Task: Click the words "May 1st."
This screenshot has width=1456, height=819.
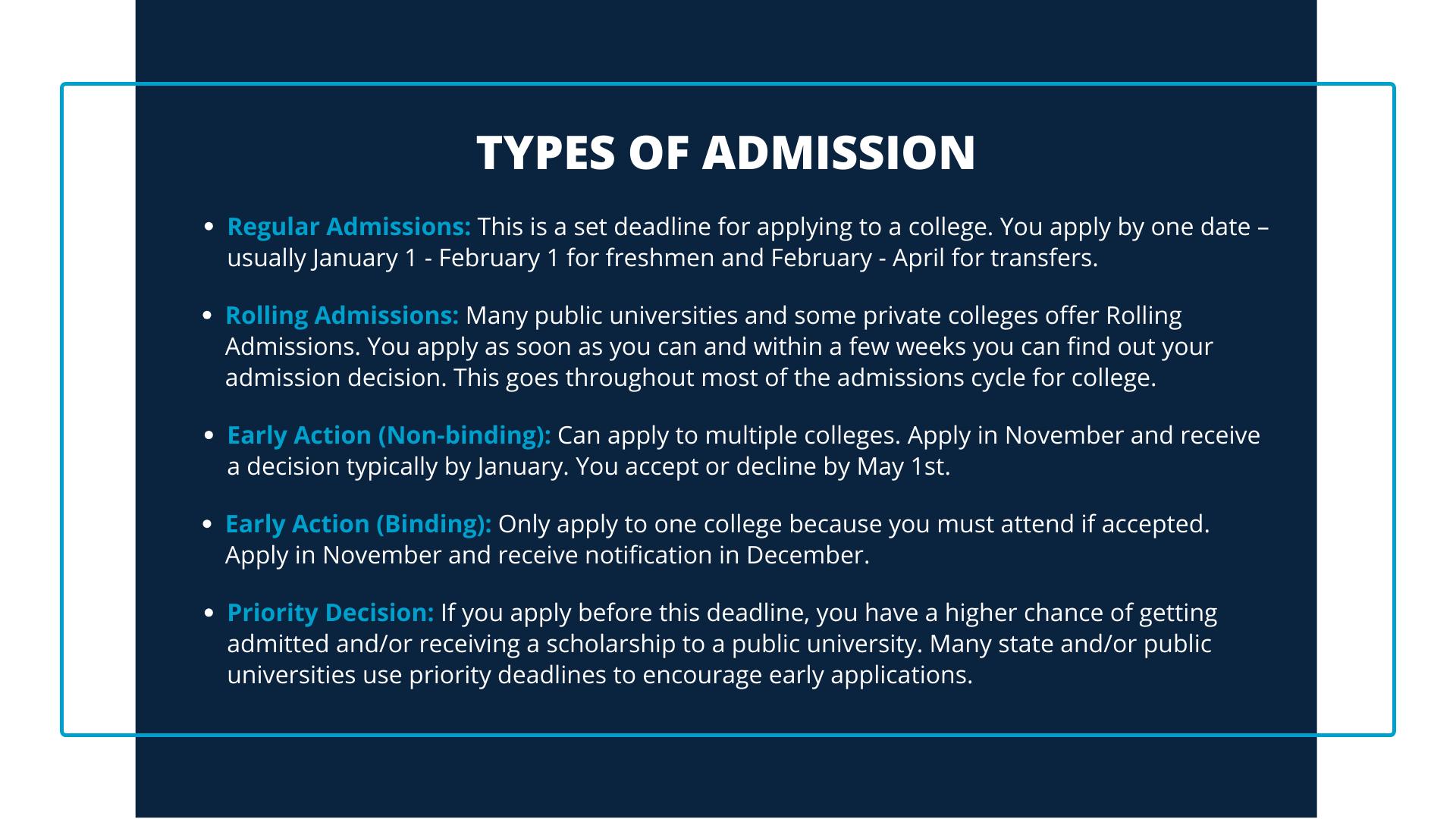Action: (x=903, y=466)
